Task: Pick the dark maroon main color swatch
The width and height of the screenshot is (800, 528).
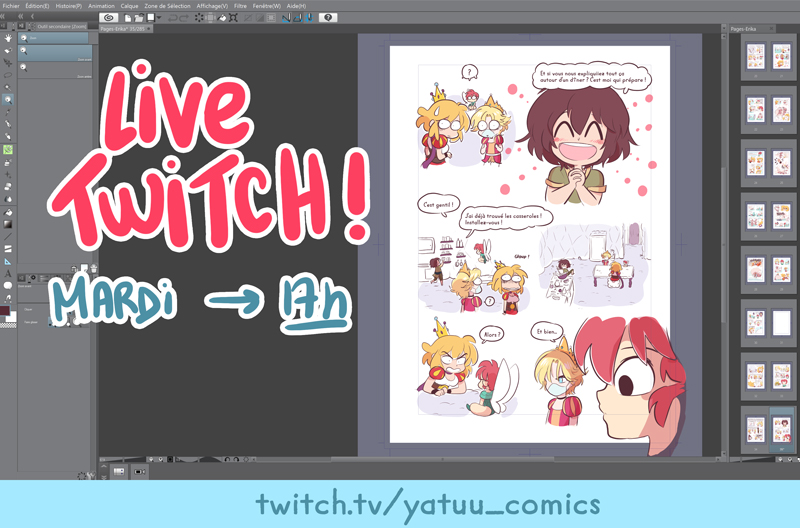Action: (5, 310)
